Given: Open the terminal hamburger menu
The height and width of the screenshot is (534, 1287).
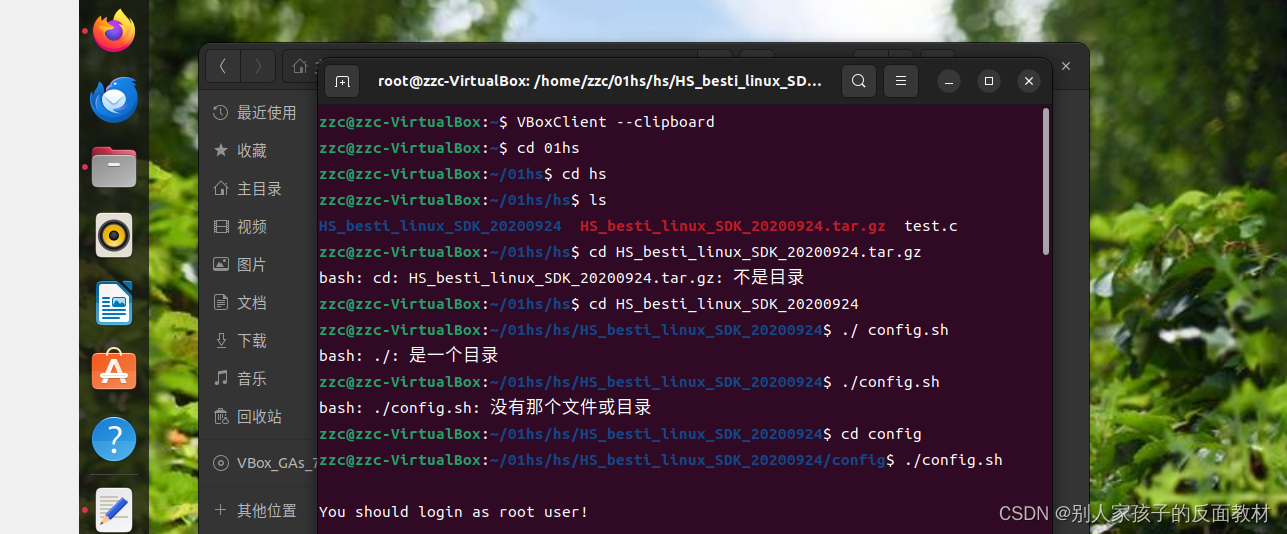Looking at the screenshot, I should click(901, 81).
